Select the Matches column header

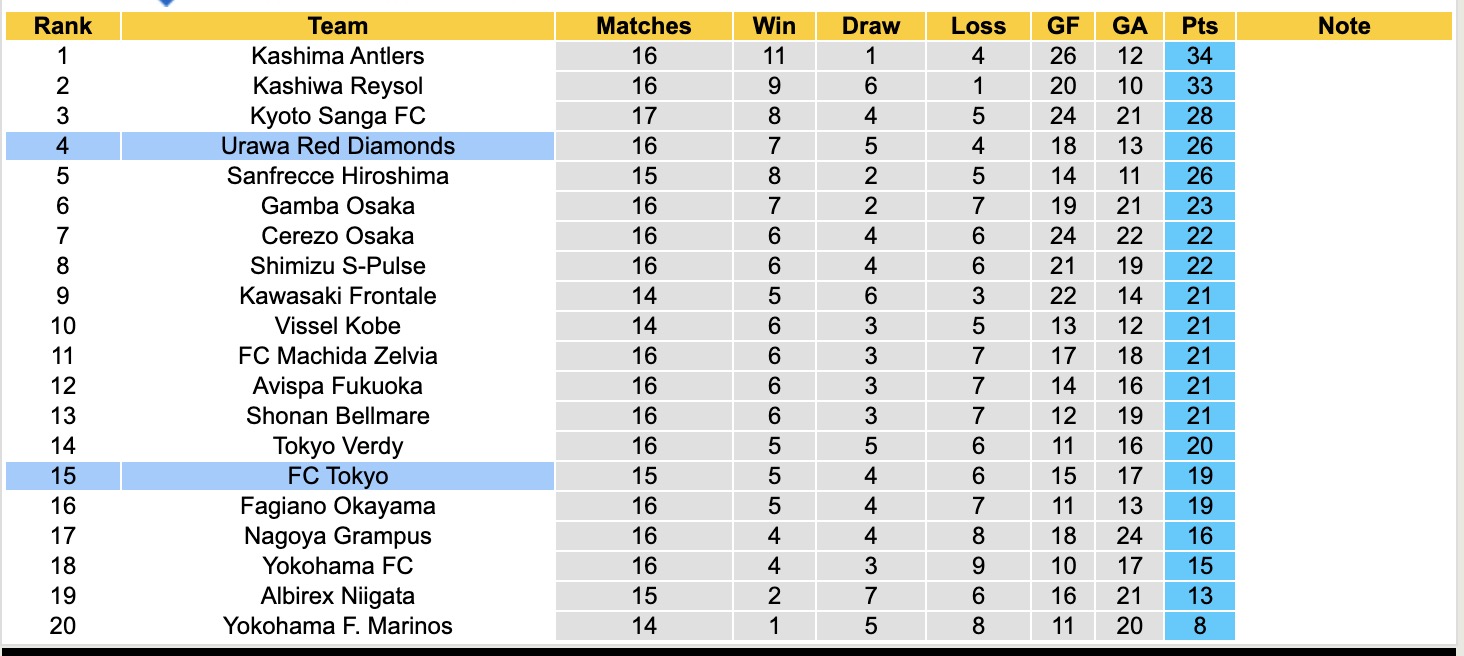644,26
